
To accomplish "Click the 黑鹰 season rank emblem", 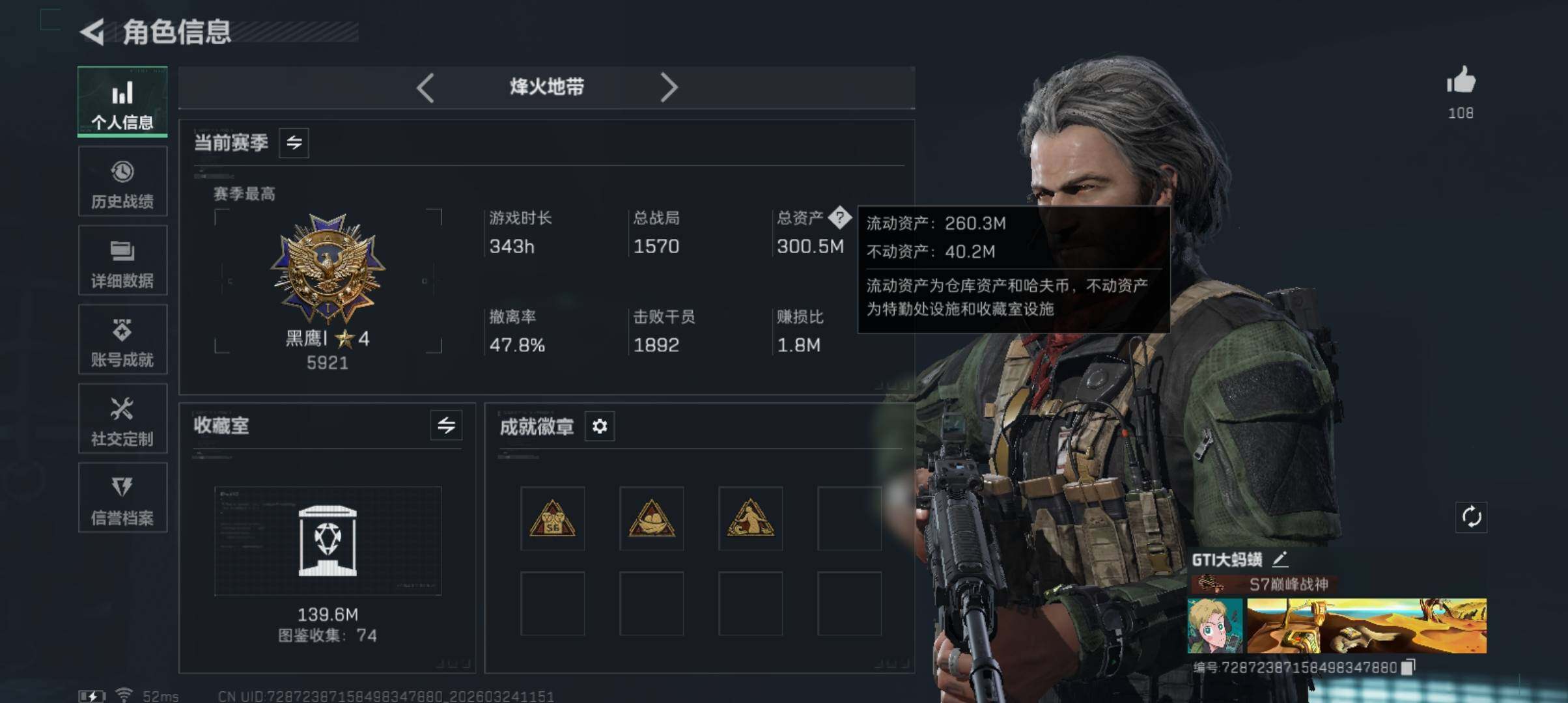I will click(328, 269).
